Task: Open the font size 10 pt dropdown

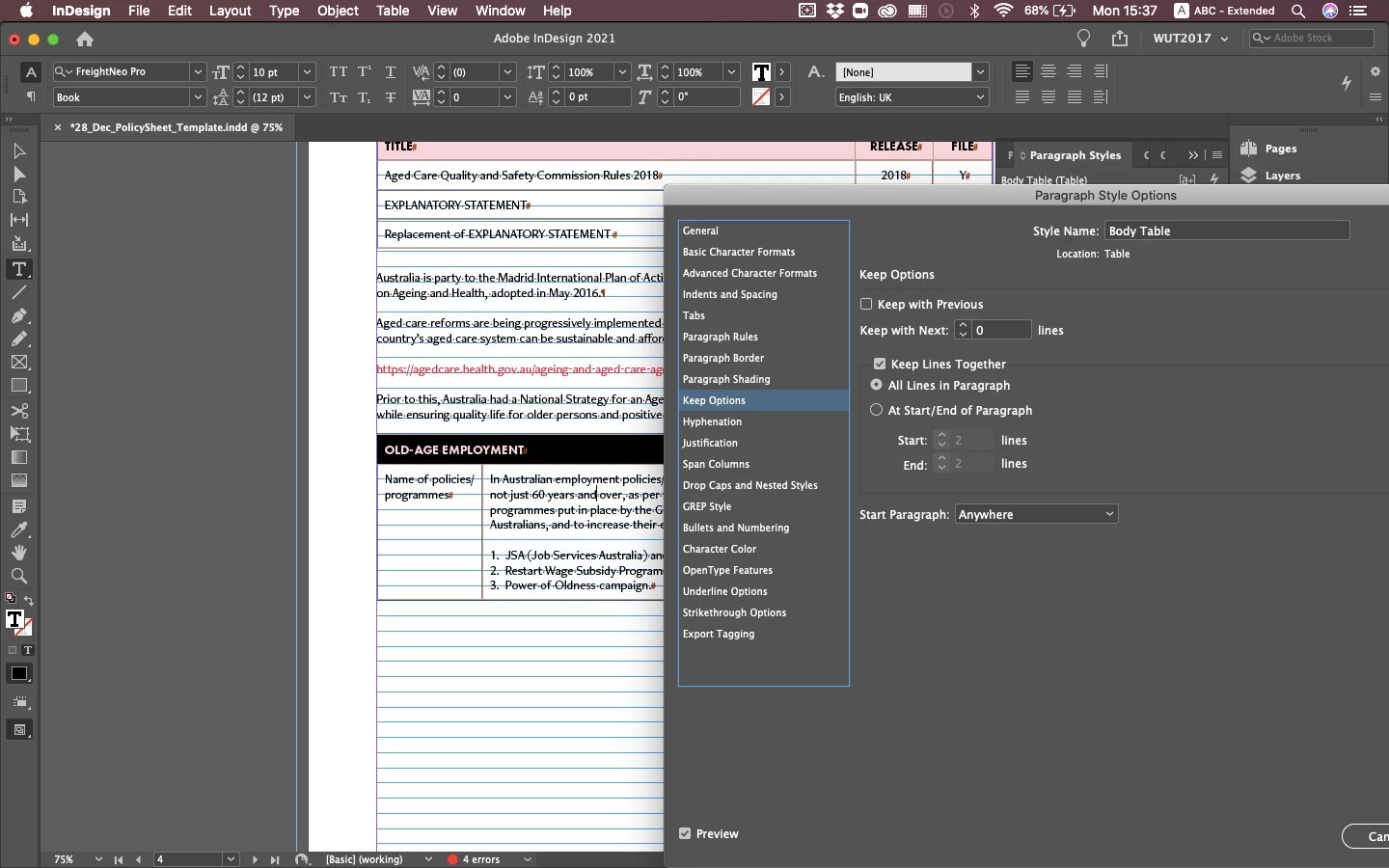Action: click(x=307, y=72)
